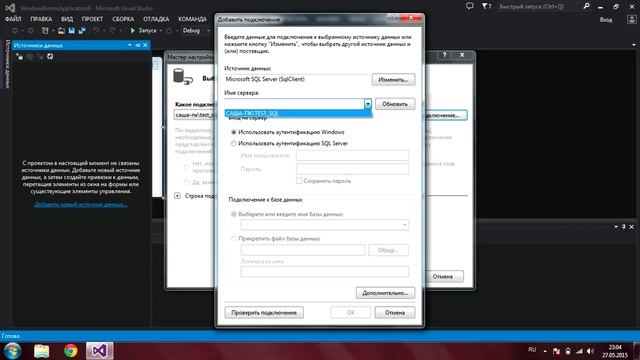Click the Navigate Backward toolbar icon

pyautogui.click(x=15, y=31)
